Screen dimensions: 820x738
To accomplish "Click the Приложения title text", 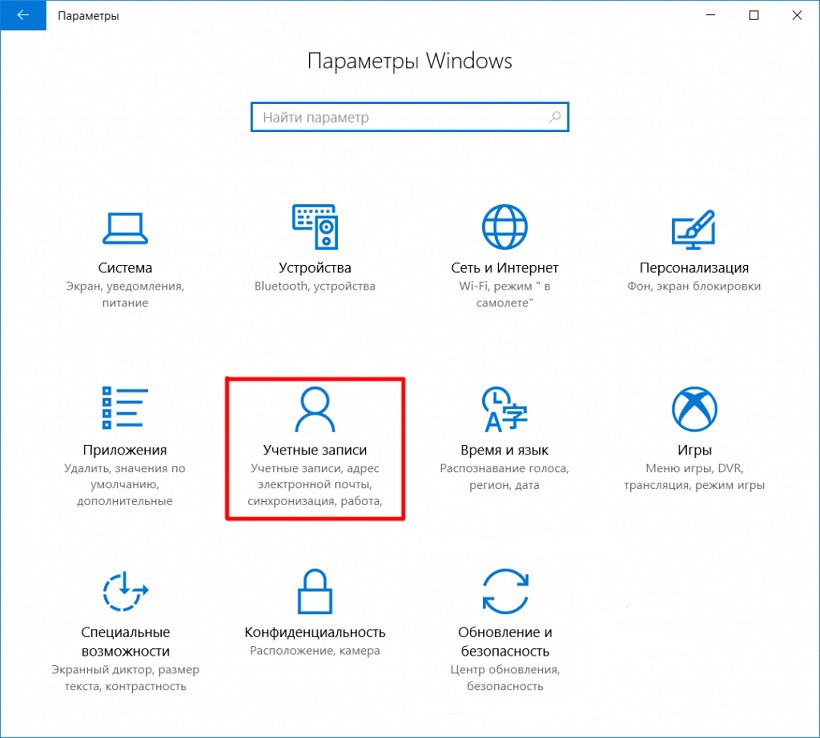I will click(x=125, y=450).
